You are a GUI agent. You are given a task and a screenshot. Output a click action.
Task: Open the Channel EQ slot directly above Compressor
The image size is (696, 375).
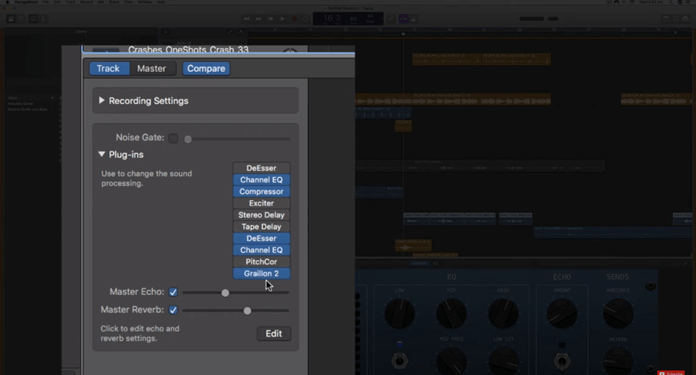point(261,180)
